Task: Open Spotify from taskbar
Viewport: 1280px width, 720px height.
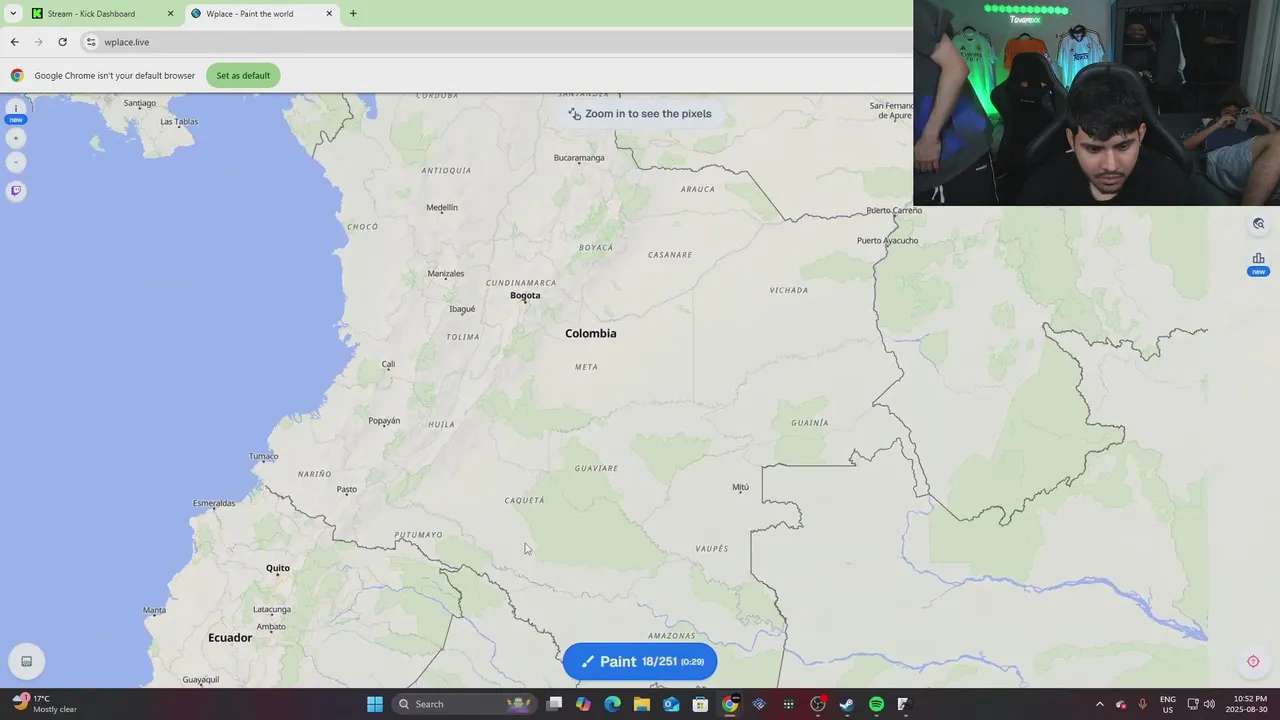Action: click(x=876, y=704)
